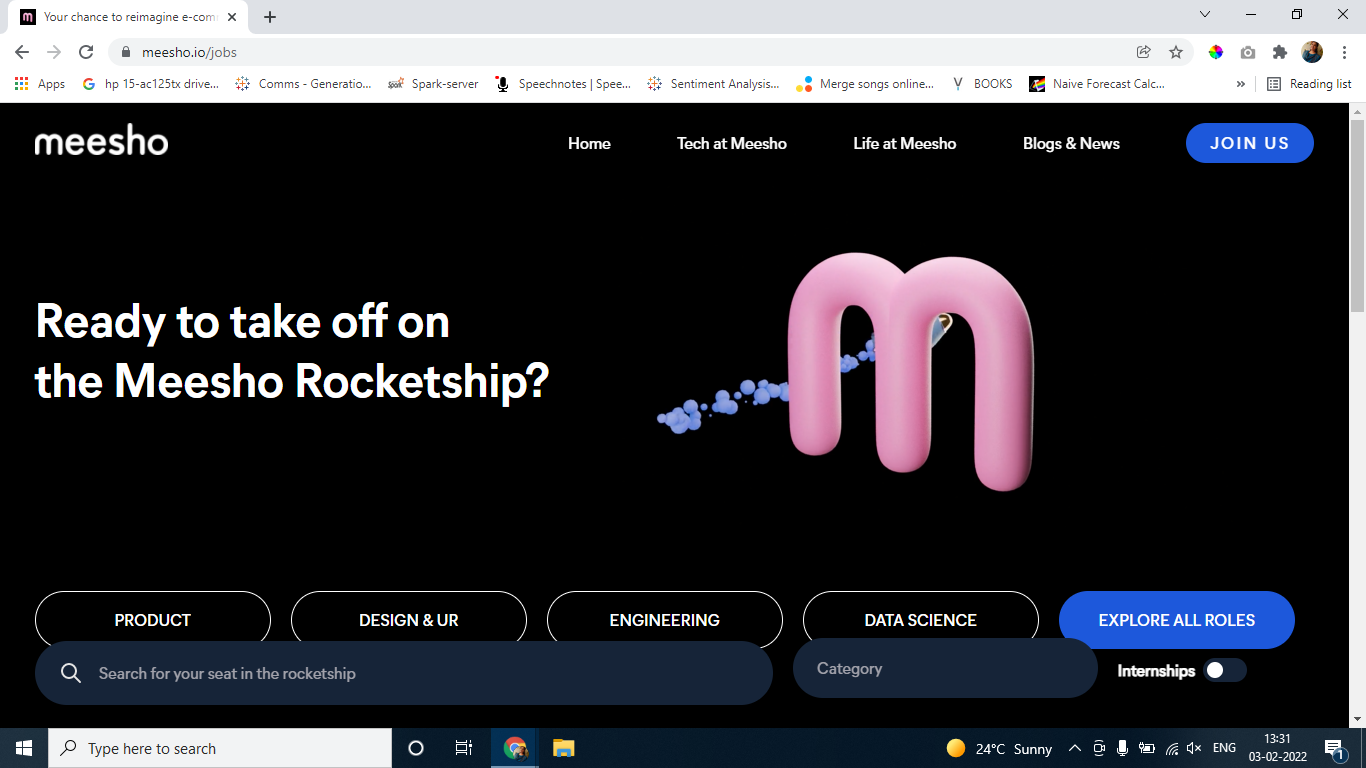Click the job search field
This screenshot has height=768, width=1366.
pyautogui.click(x=404, y=673)
